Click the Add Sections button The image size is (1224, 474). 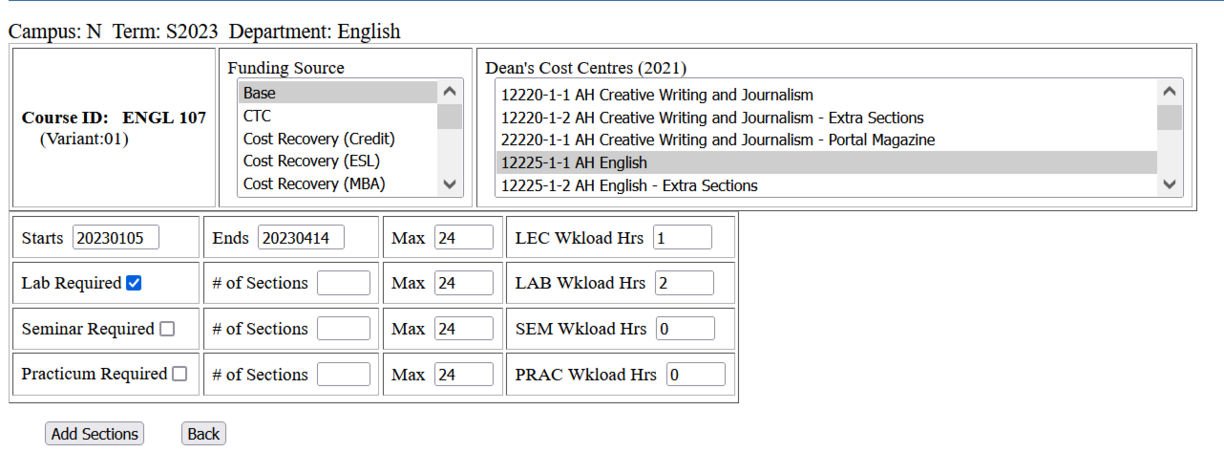point(95,434)
